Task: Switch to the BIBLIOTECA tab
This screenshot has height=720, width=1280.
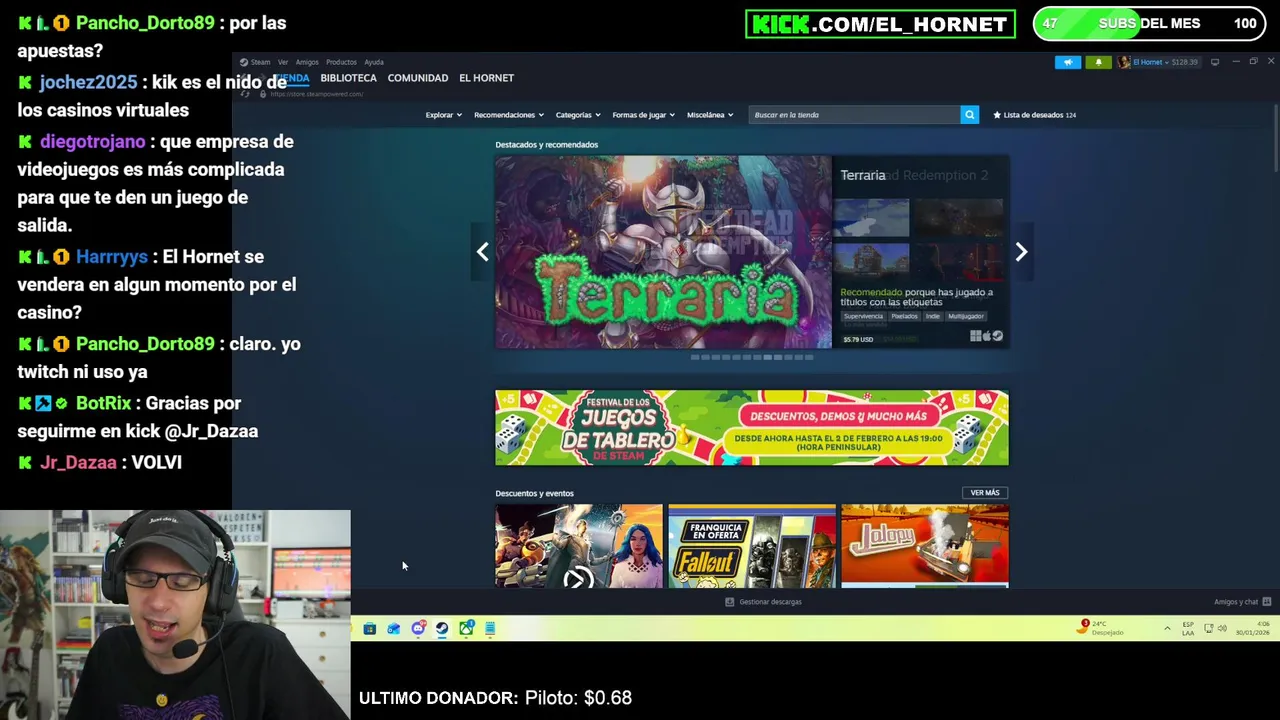Action: 348,78
